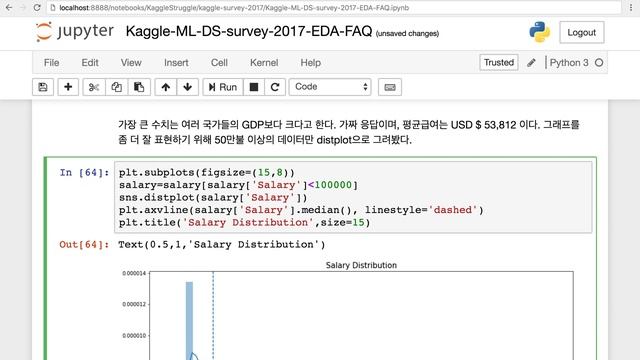The height and width of the screenshot is (360, 640).
Task: Click y-axis label 0.000010
Action: coord(134,336)
